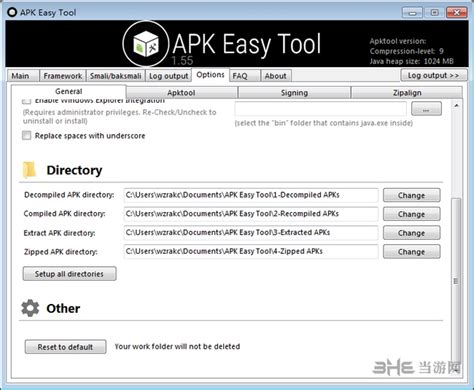Click the 'Decompiled APK directory:' label
This screenshot has height=390, width=474.
pyautogui.click(x=69, y=195)
